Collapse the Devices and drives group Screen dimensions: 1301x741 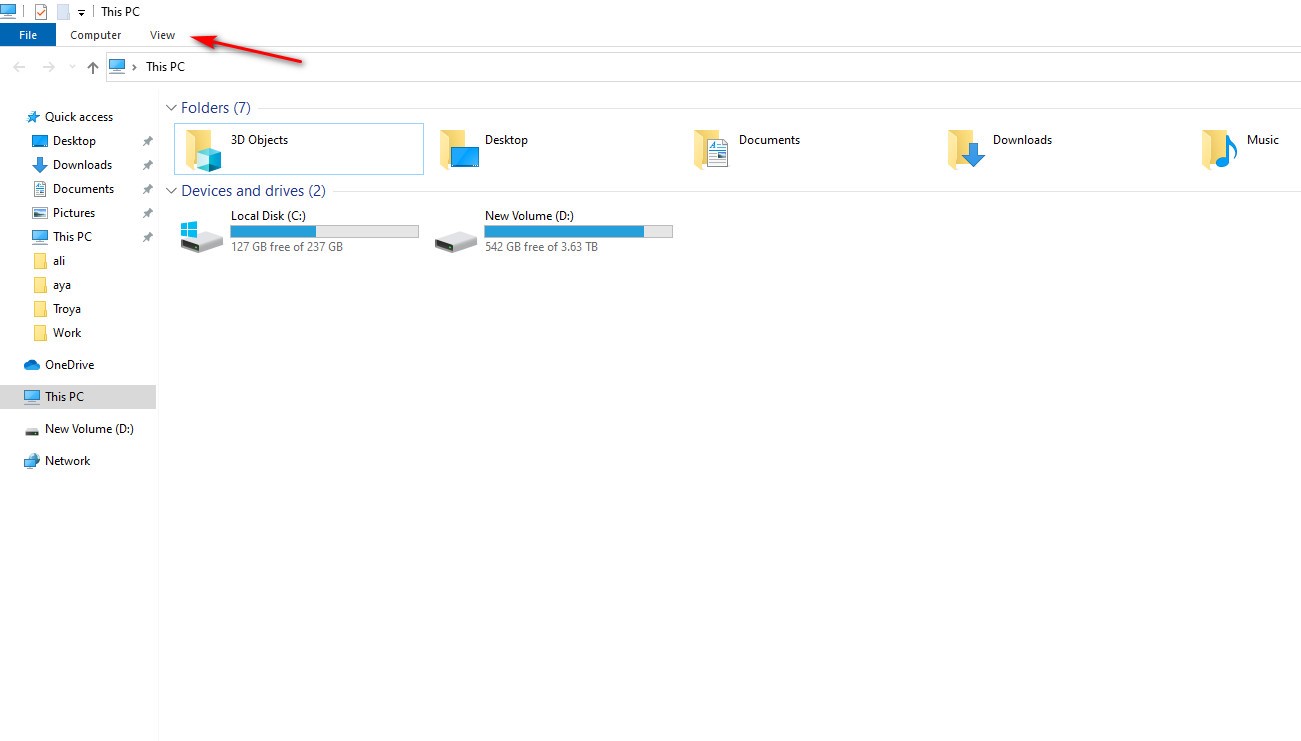point(171,191)
